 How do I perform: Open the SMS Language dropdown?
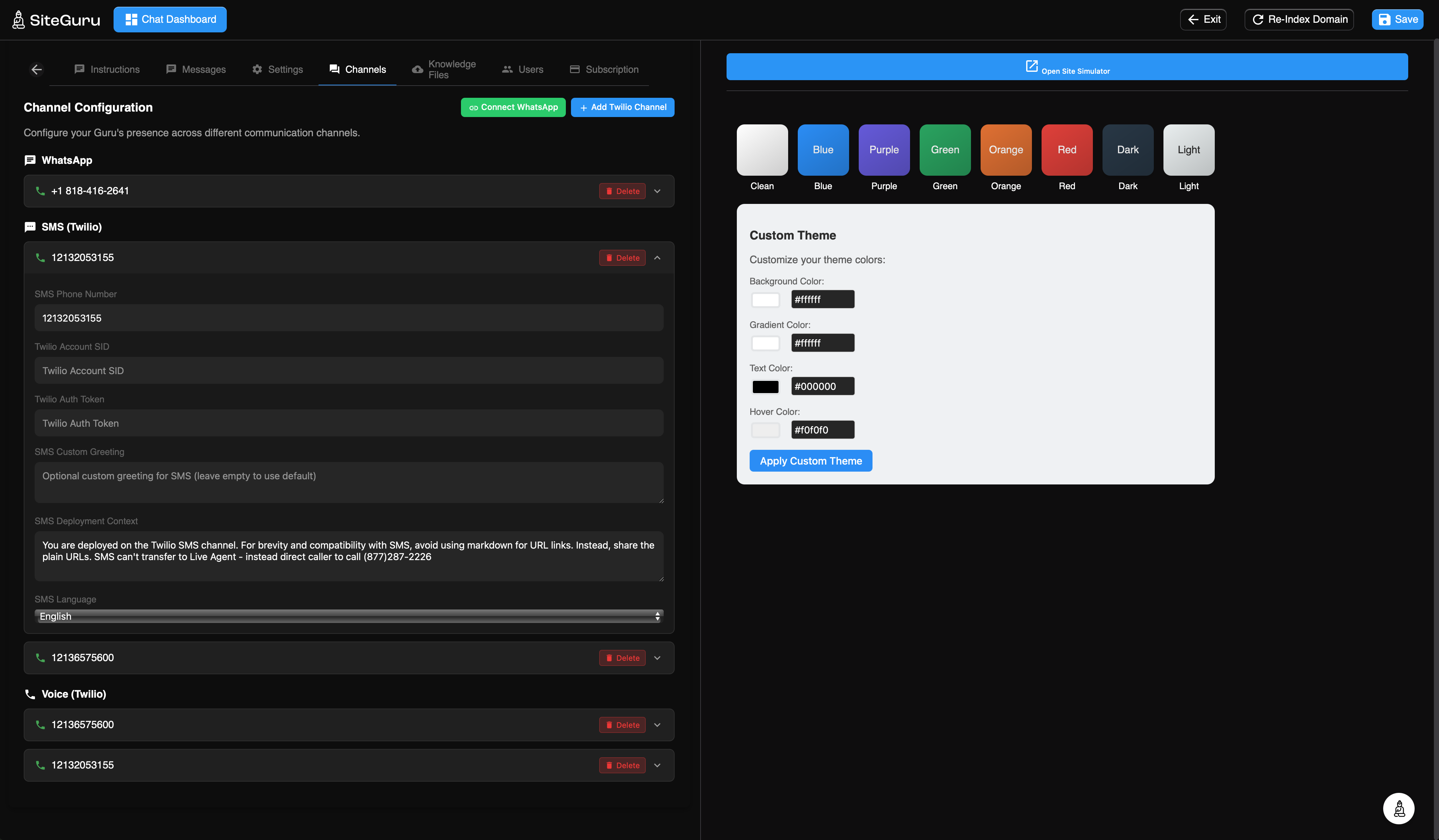click(x=348, y=616)
